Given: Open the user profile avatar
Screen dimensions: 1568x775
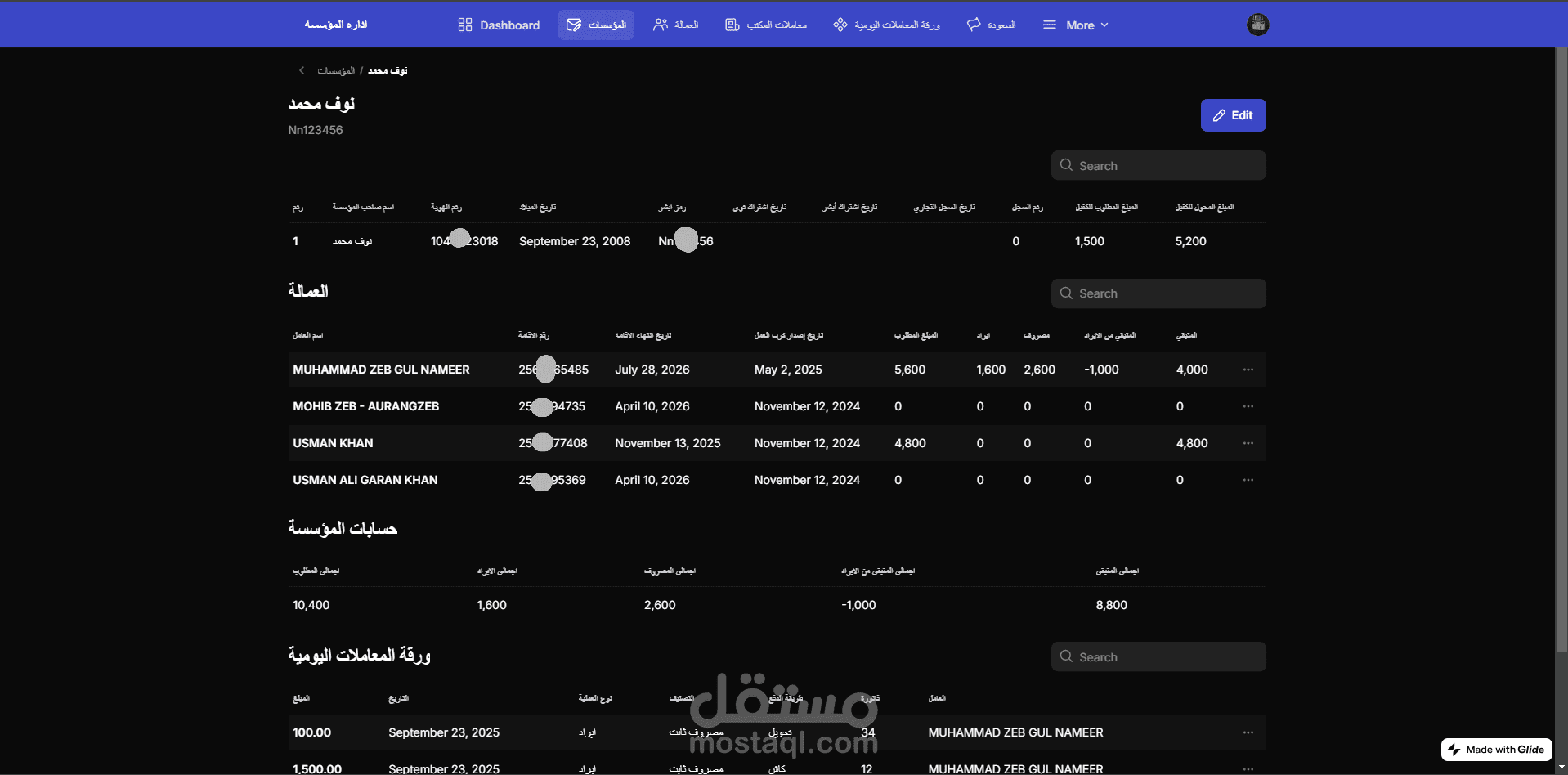Looking at the screenshot, I should click(x=1257, y=25).
